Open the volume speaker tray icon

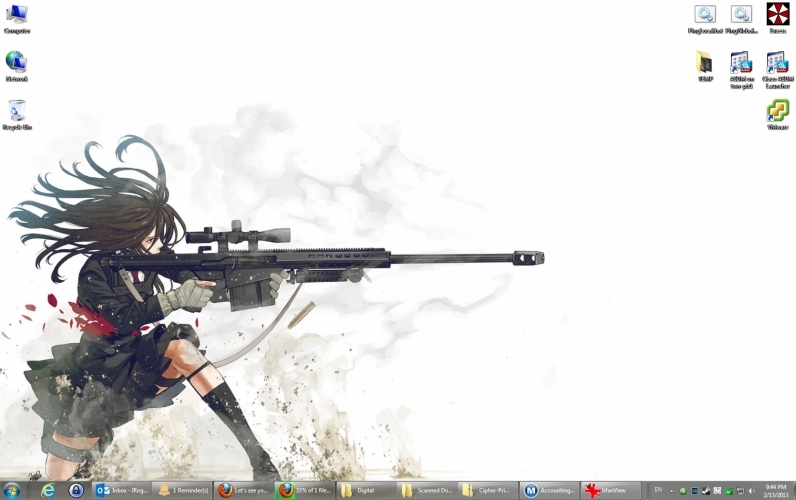pos(752,491)
